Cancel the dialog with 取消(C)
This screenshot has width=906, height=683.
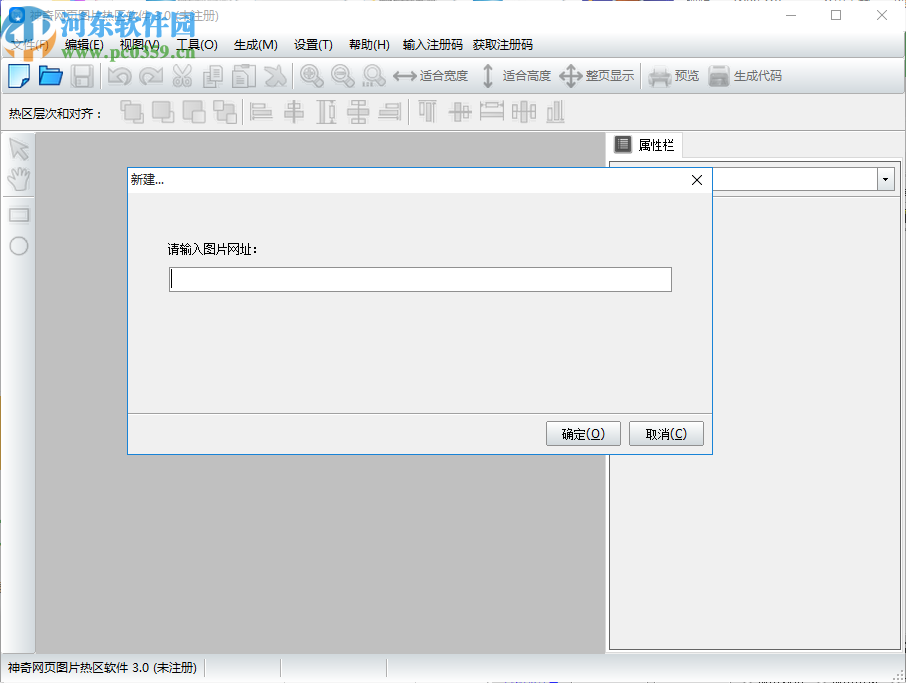(666, 433)
